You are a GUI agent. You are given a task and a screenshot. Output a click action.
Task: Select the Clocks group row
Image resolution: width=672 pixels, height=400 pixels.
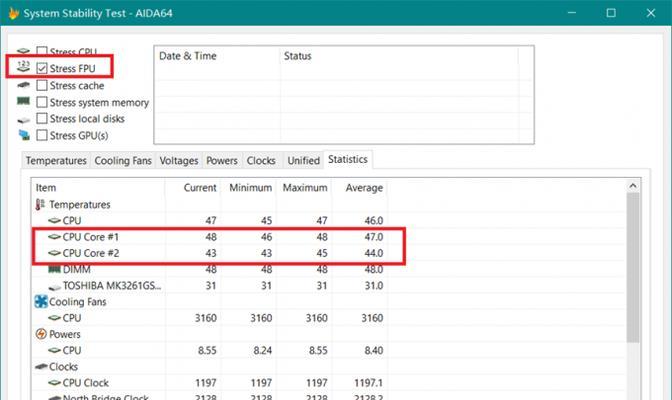click(x=63, y=367)
